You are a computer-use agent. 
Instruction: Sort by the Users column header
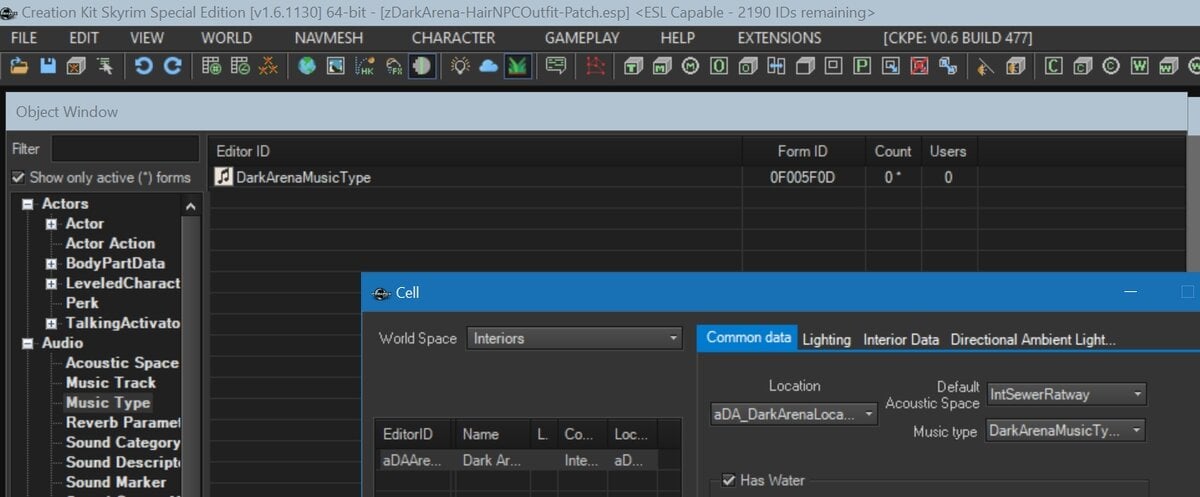pos(948,151)
